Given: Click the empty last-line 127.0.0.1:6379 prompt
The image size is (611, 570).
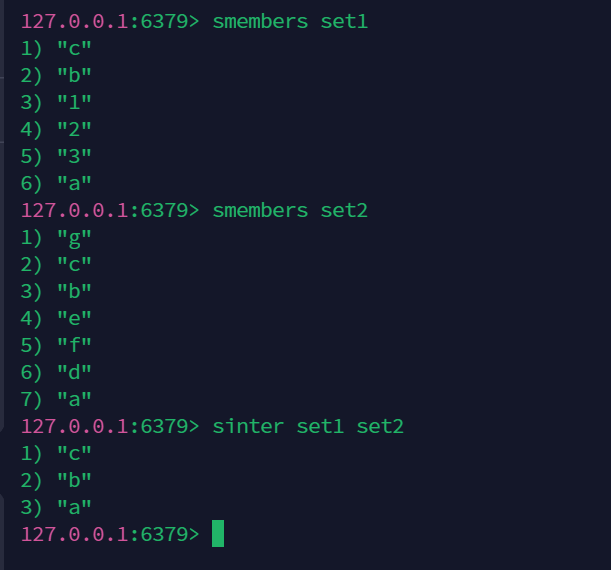Looking at the screenshot, I should 110,534.
